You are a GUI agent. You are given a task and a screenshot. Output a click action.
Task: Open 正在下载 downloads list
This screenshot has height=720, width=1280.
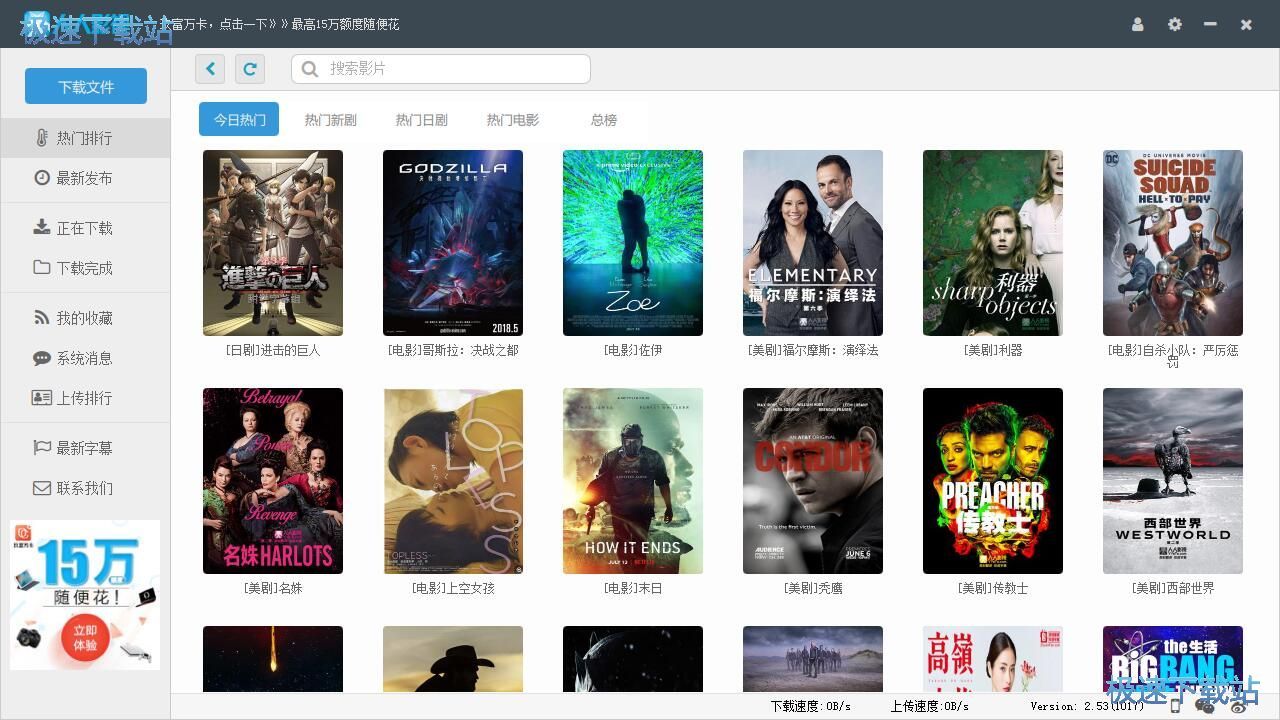85,228
